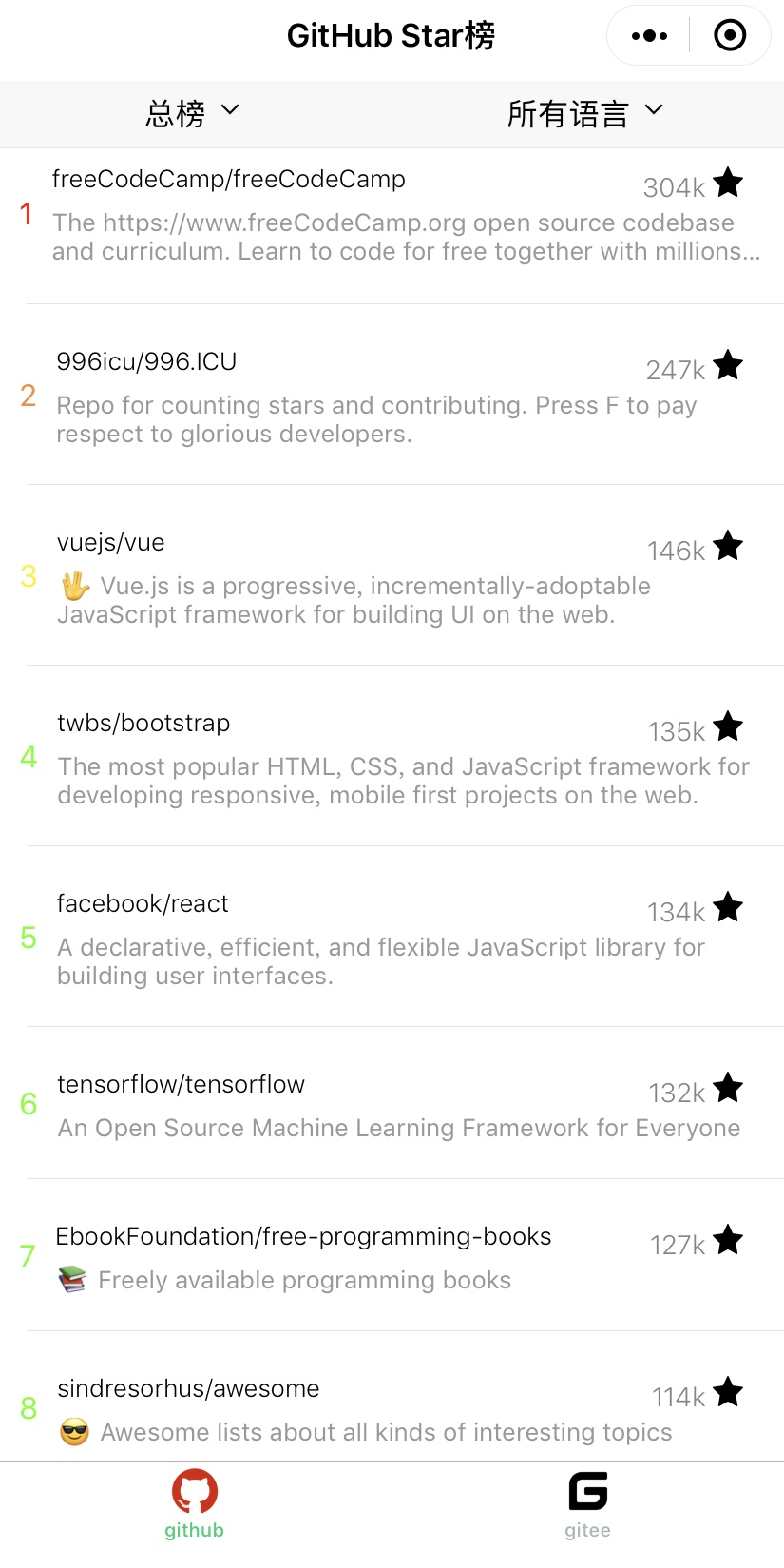Close mini program via the circle target icon
This screenshot has height=1568, width=784.
click(730, 36)
